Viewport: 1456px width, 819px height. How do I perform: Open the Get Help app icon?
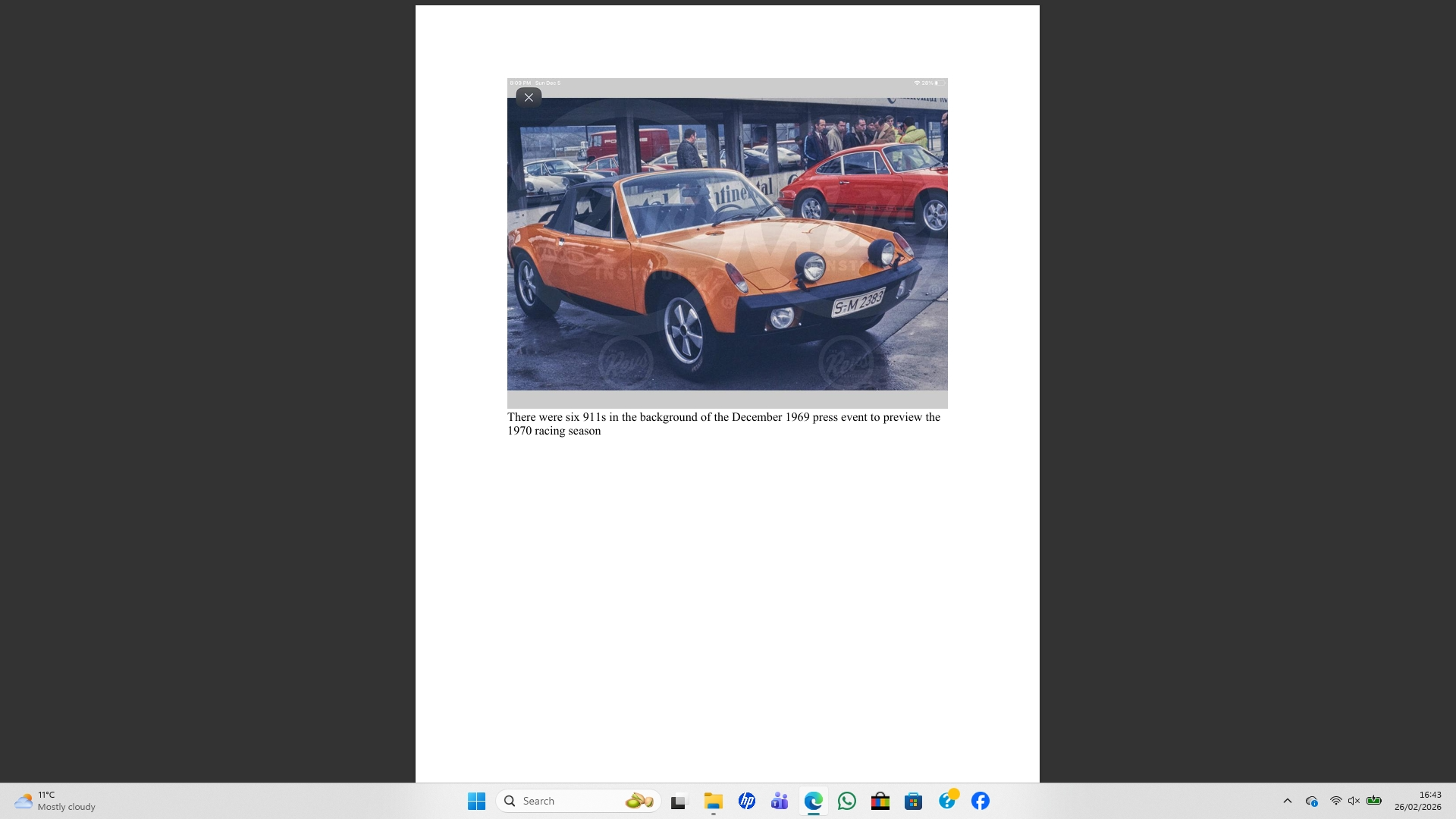(x=947, y=801)
